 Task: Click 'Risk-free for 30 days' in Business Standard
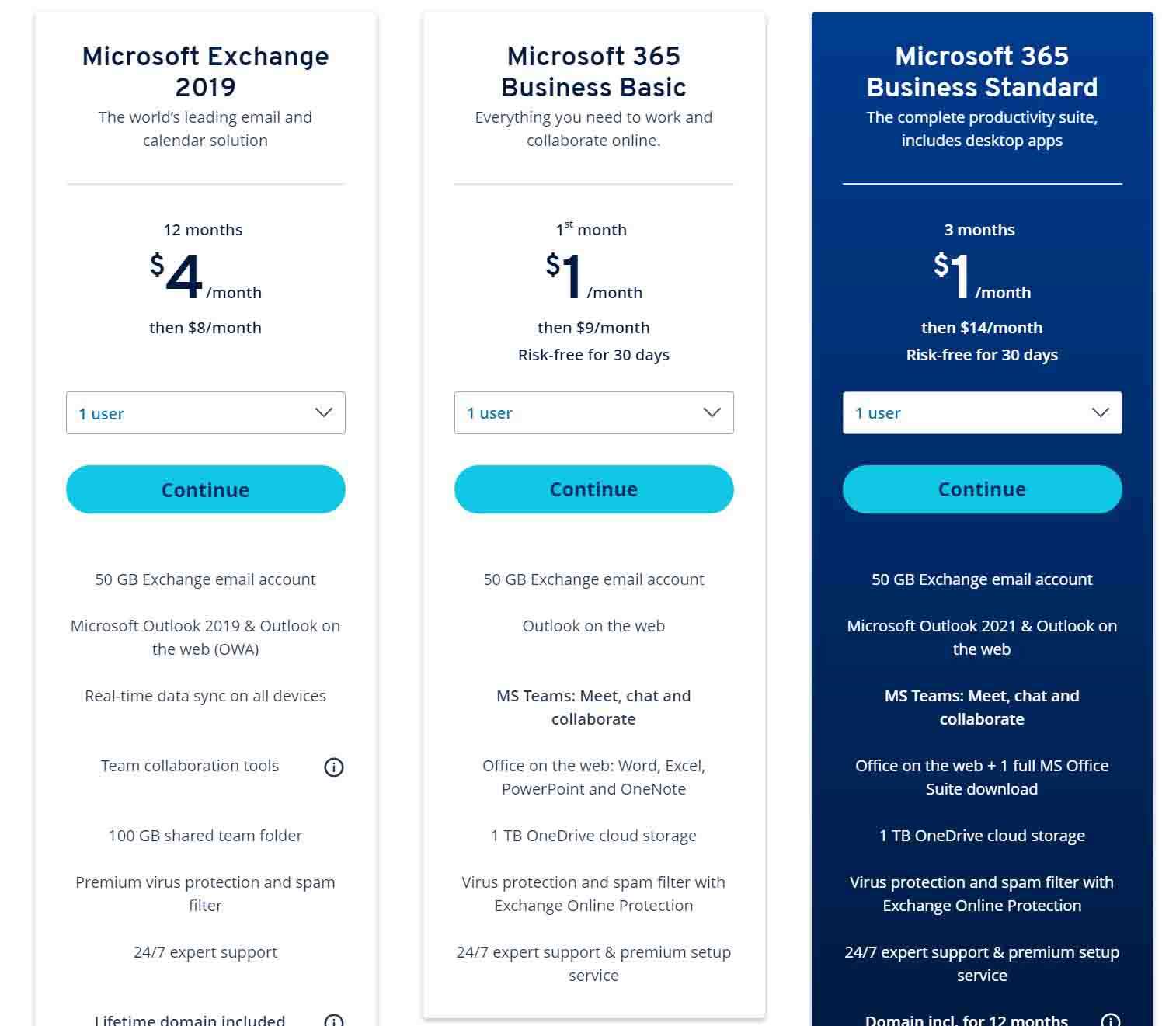click(982, 355)
